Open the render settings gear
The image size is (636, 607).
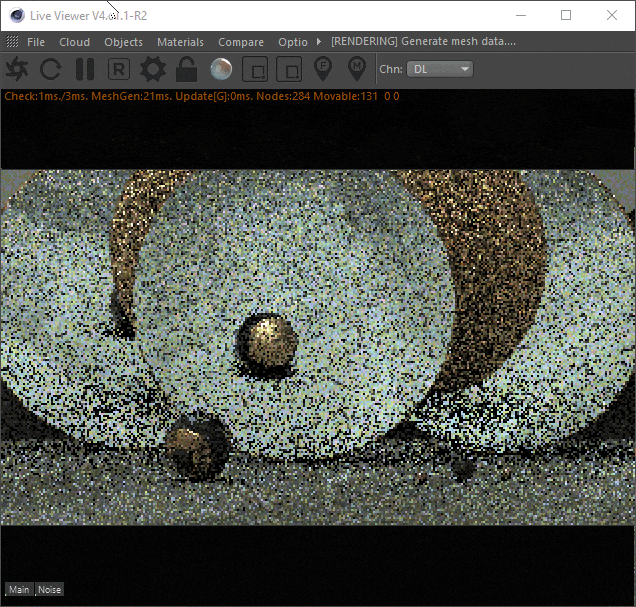click(x=152, y=69)
